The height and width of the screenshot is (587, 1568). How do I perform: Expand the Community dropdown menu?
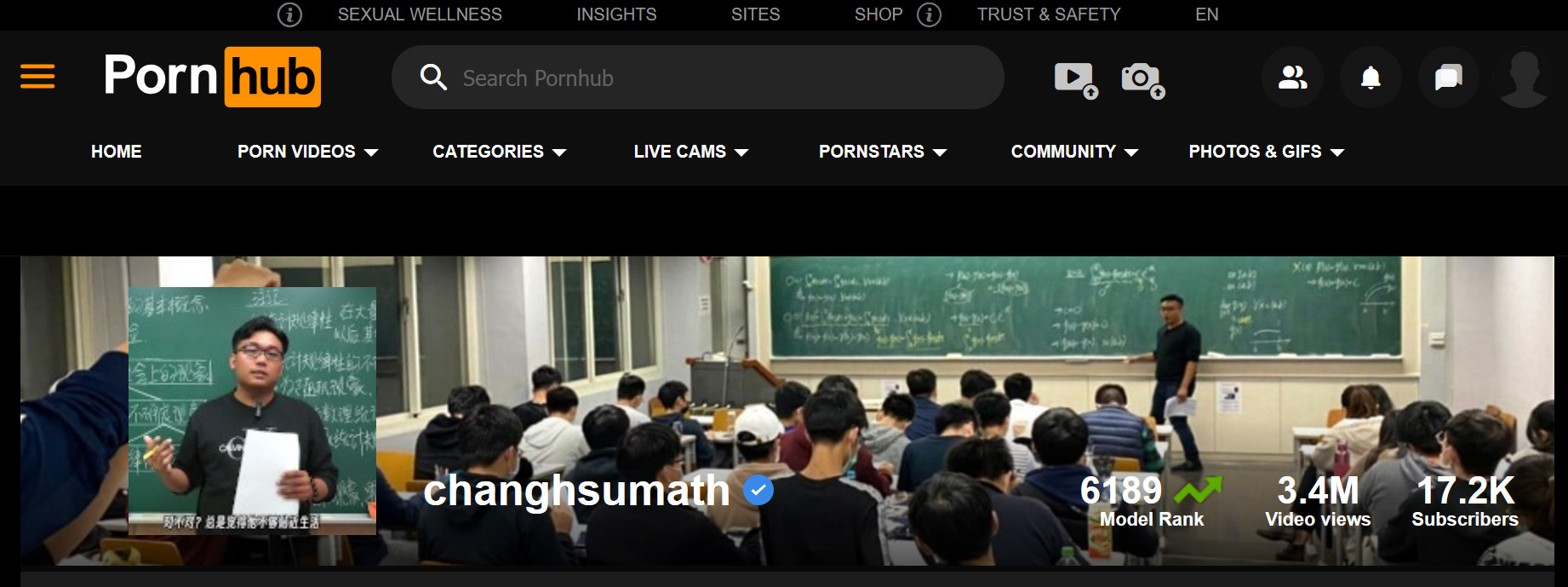(1074, 152)
